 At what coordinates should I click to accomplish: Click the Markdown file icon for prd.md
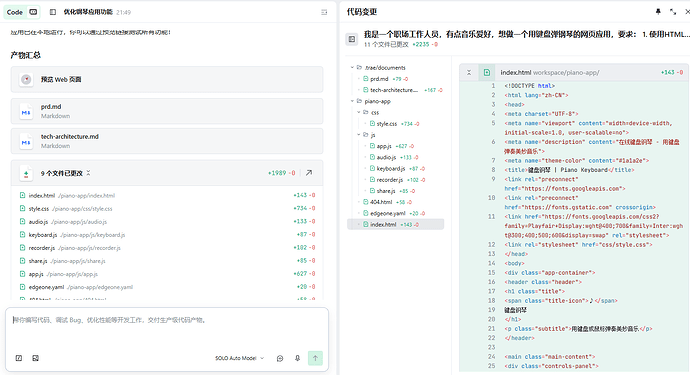coord(26,111)
